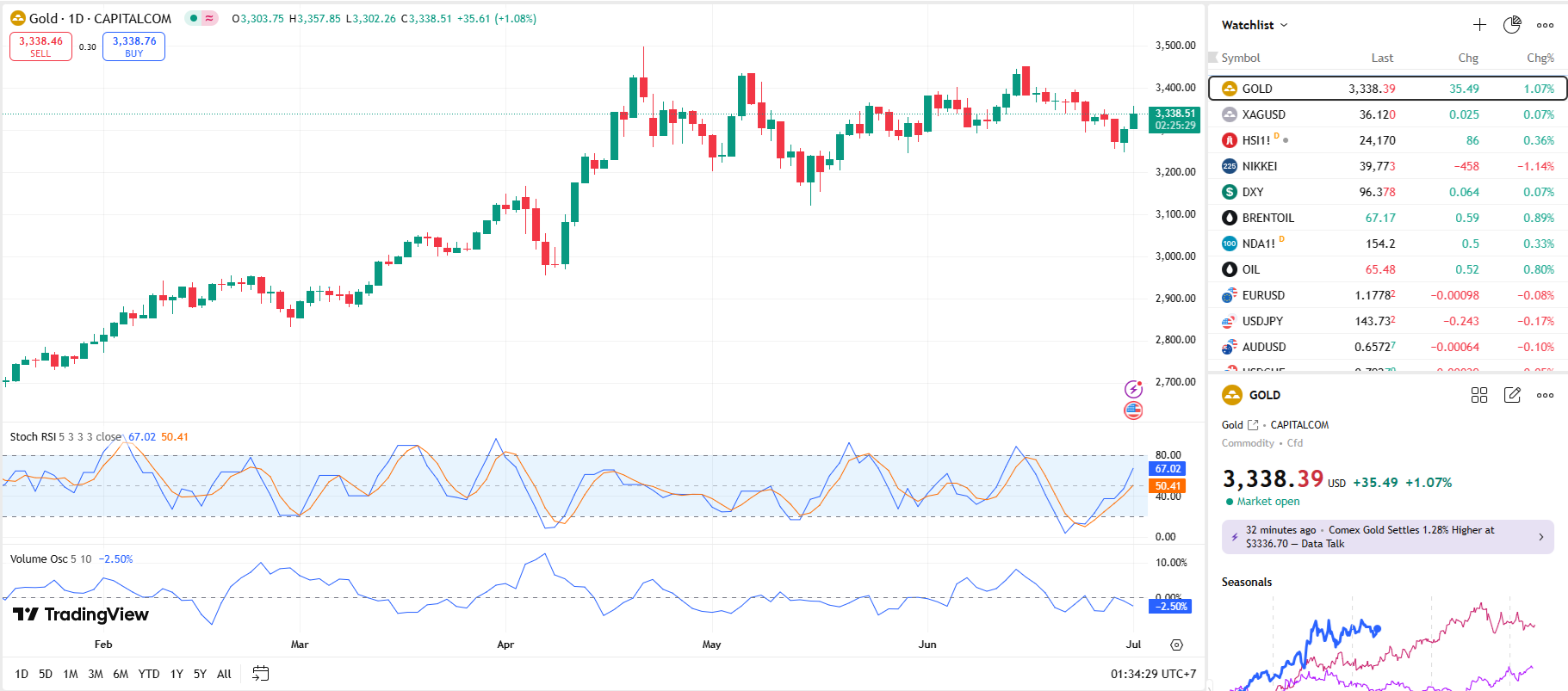
Task: Click the red SELL 3,338.46 button
Action: [40, 46]
